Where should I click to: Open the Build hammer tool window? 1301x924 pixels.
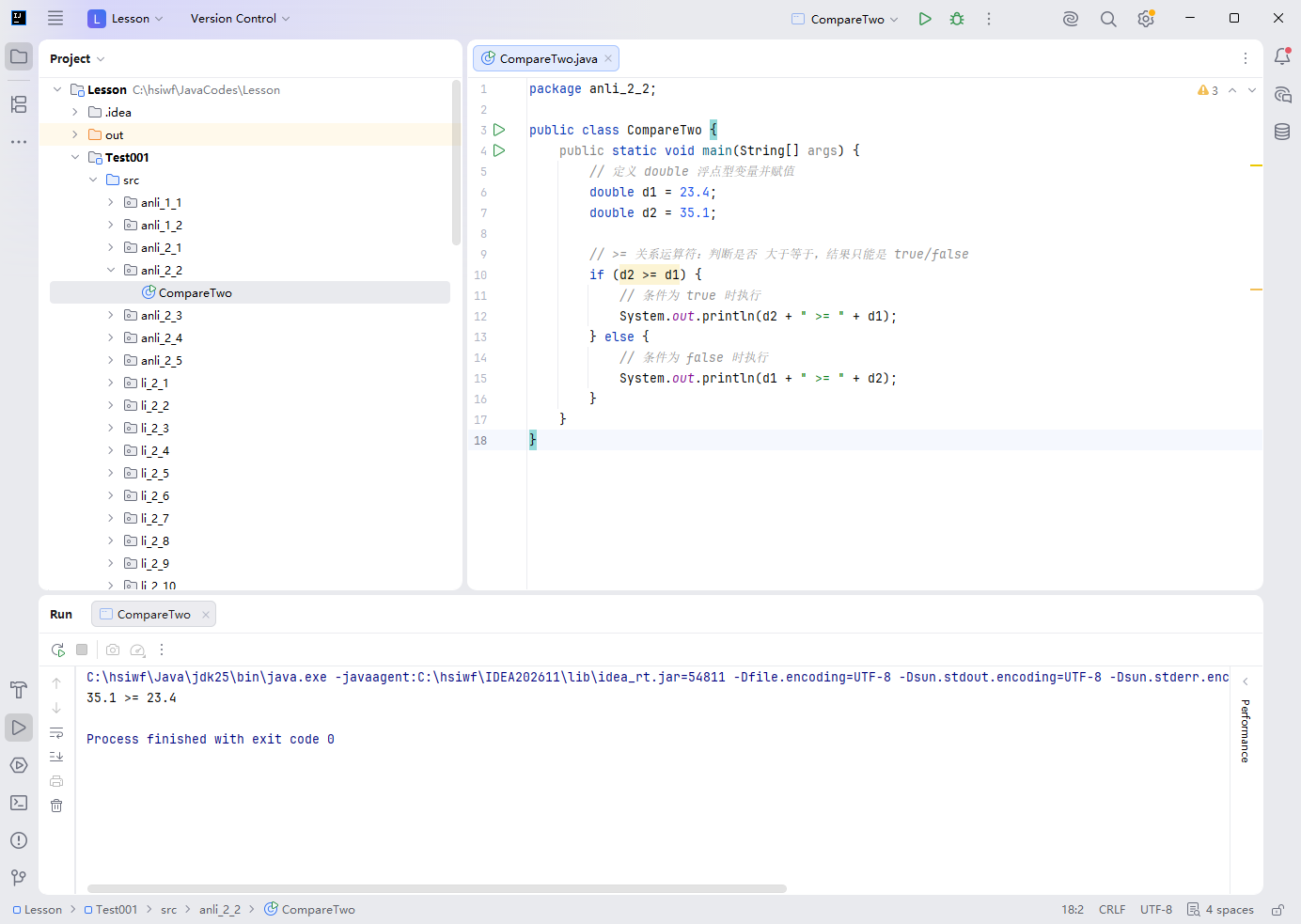tap(19, 690)
